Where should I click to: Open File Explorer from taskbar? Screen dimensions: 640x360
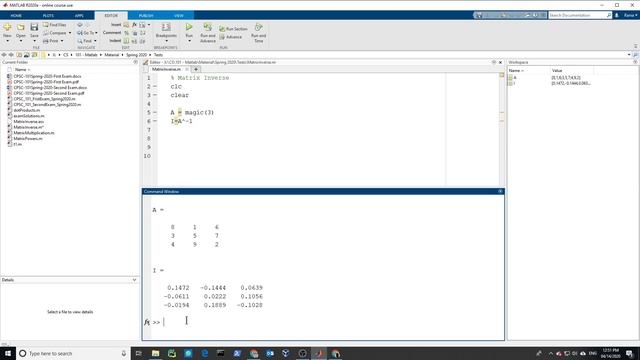(156, 353)
